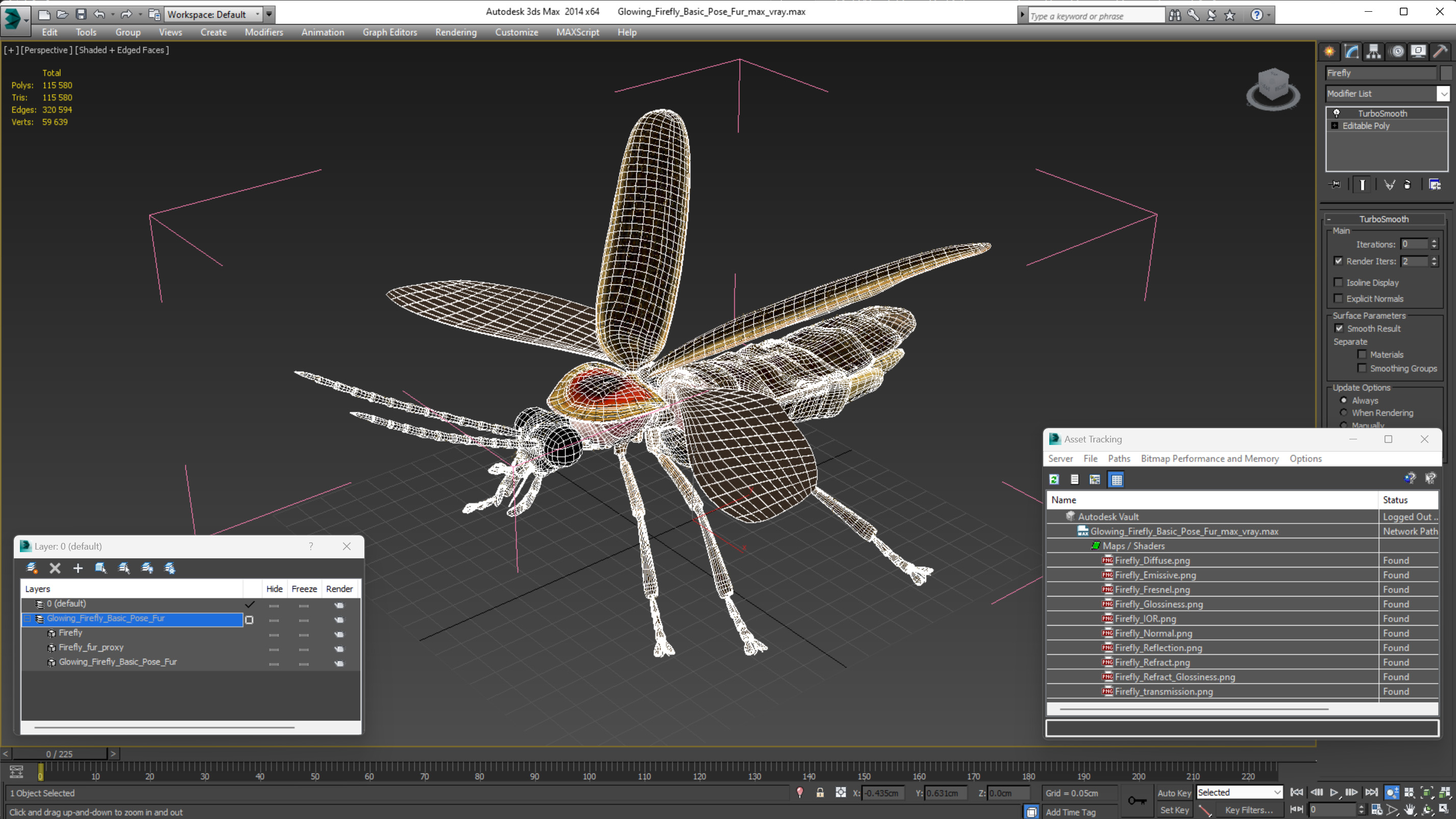
Task: Click the object color swatch beside Firefly name
Action: pyautogui.click(x=1446, y=73)
